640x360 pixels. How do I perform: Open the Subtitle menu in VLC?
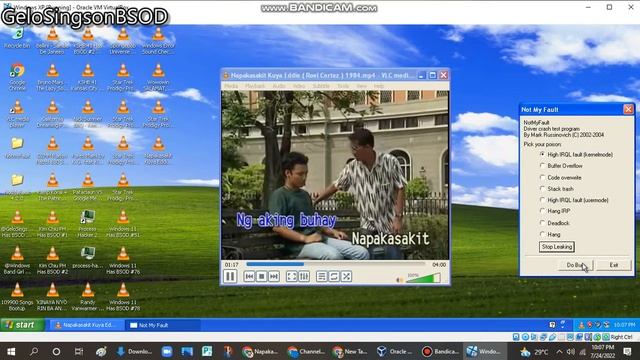coord(321,86)
